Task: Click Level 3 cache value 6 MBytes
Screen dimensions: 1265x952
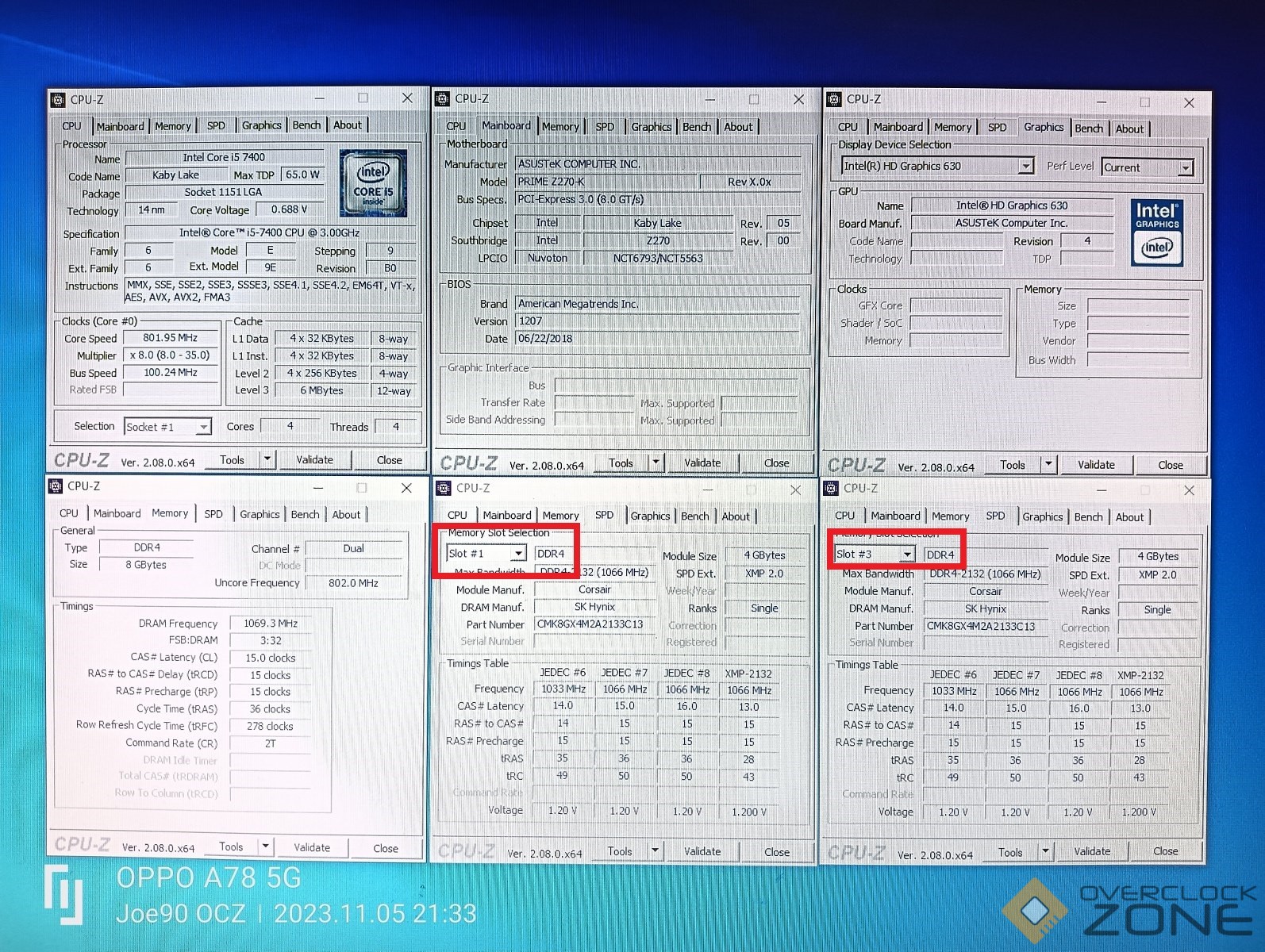Action: 321,390
